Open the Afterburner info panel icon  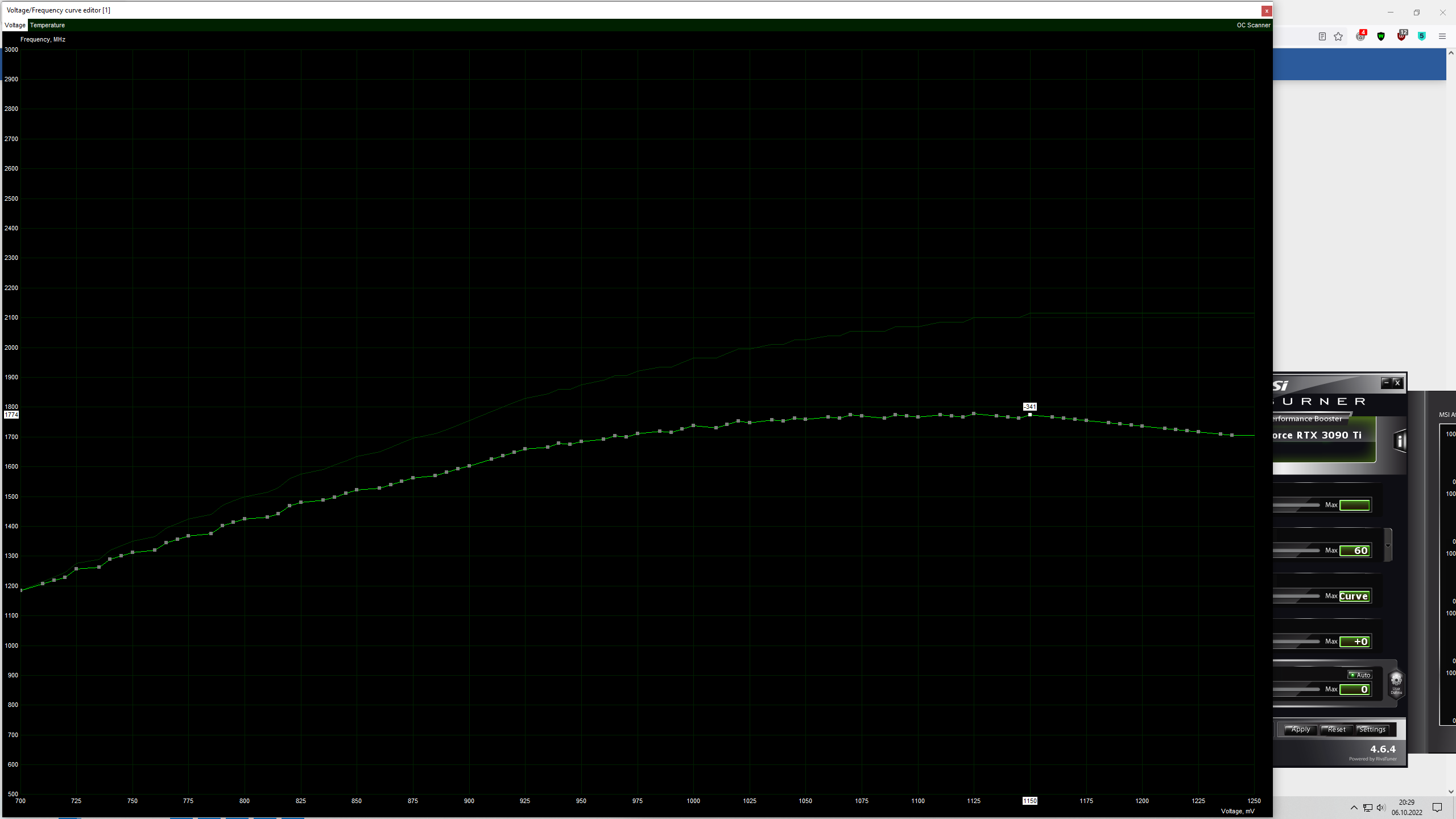[1400, 441]
